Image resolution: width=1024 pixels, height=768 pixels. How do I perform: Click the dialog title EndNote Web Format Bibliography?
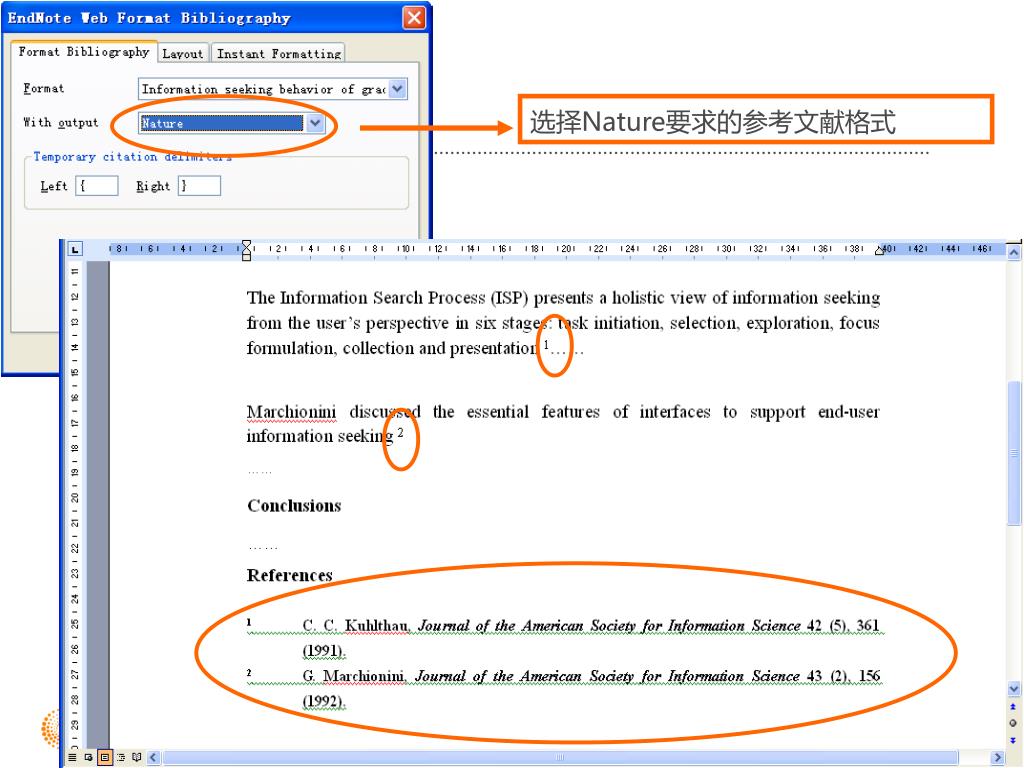click(x=149, y=18)
